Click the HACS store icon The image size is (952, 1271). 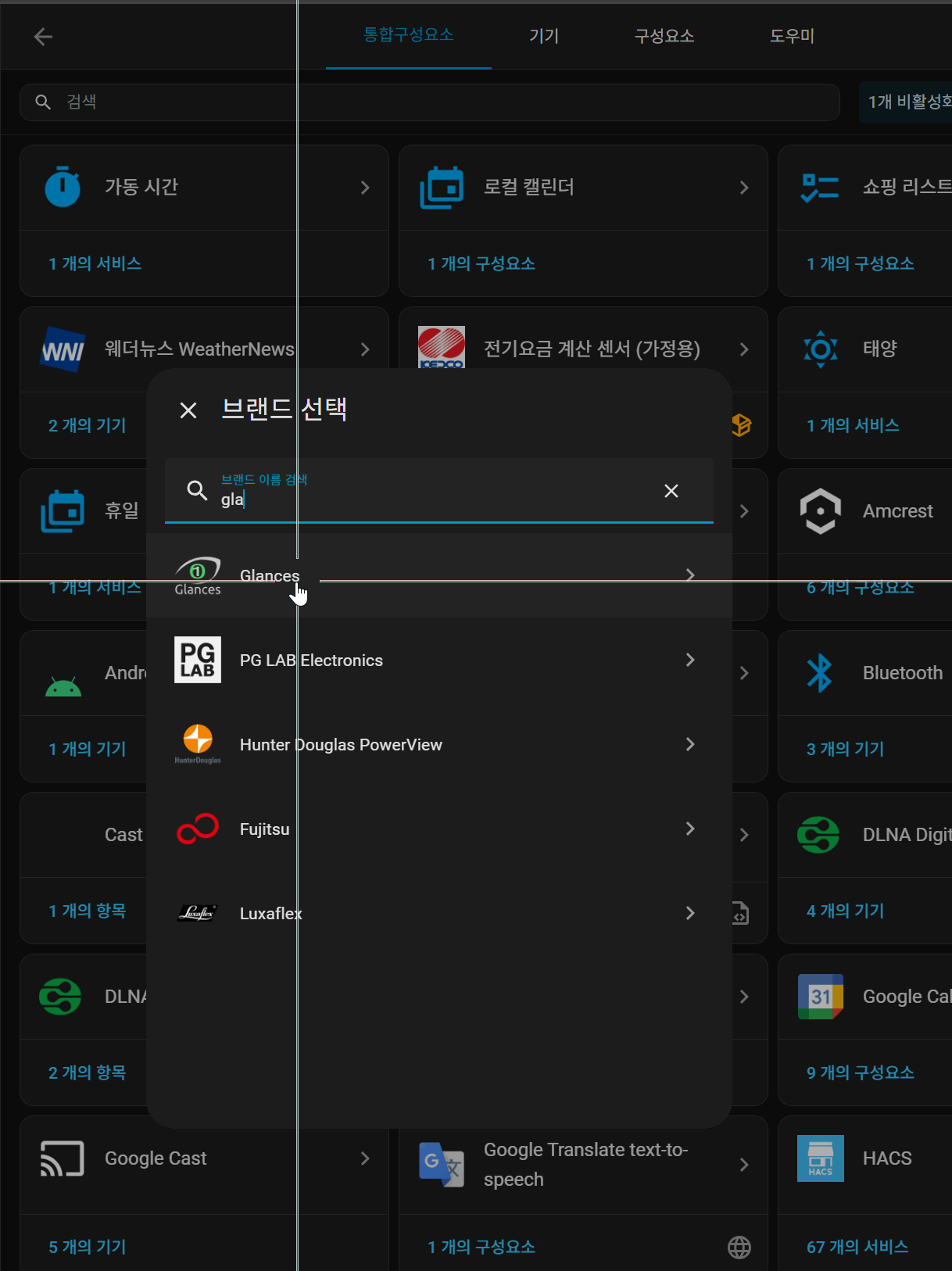pyautogui.click(x=821, y=1158)
